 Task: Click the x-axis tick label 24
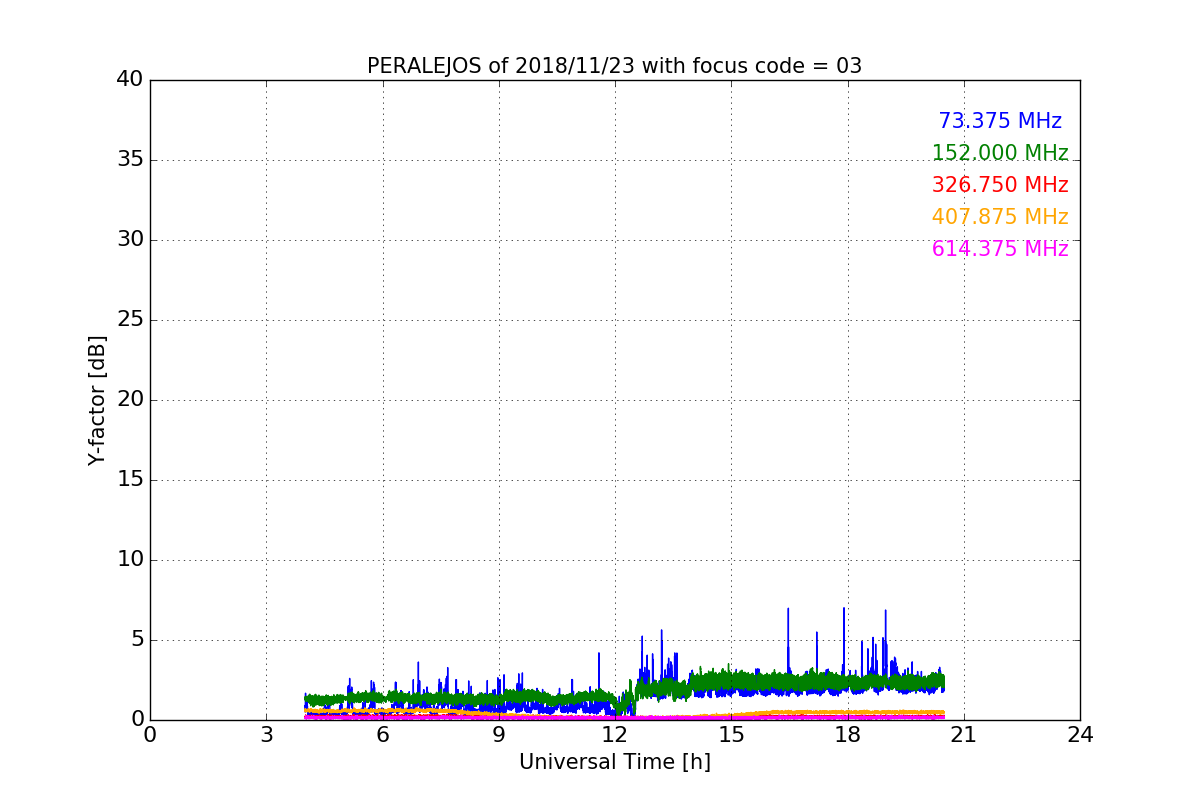(1080, 735)
